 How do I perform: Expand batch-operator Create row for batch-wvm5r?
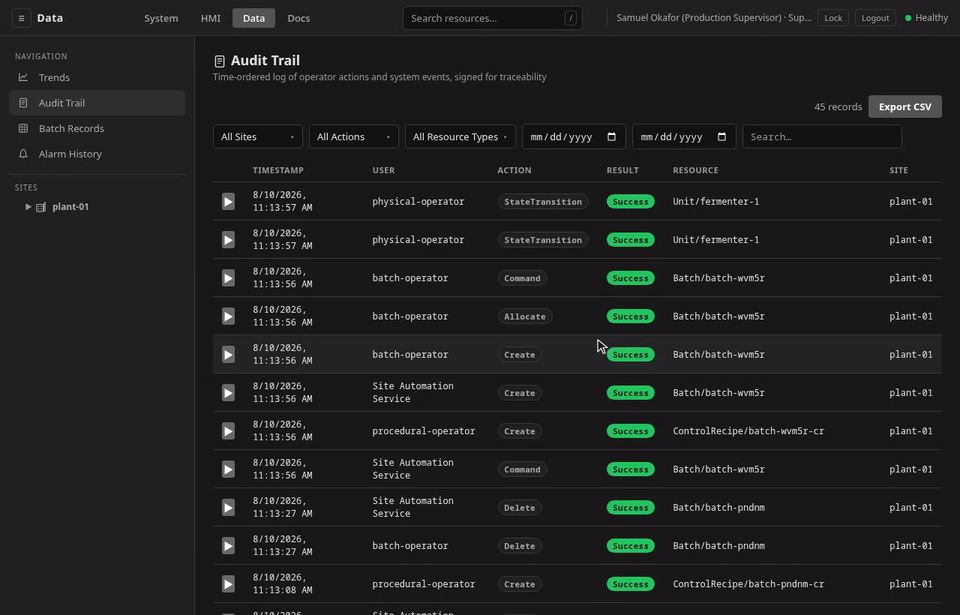228,355
